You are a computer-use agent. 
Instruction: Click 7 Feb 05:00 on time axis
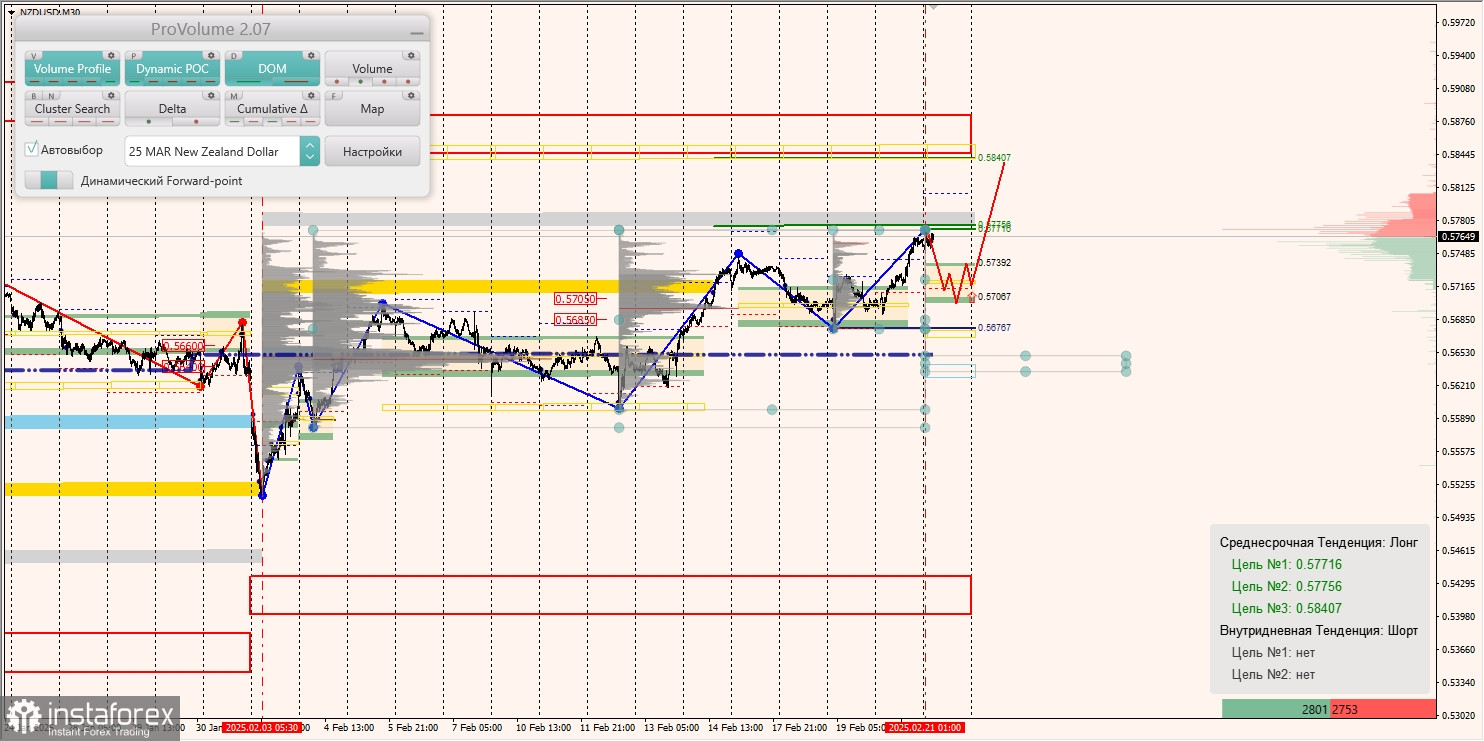(x=476, y=728)
